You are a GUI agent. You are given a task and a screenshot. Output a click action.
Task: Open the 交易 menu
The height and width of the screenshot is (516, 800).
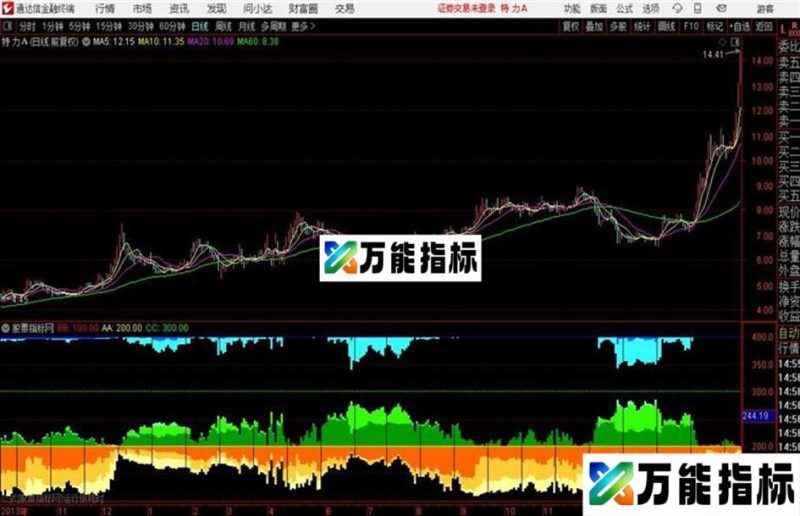(x=344, y=9)
